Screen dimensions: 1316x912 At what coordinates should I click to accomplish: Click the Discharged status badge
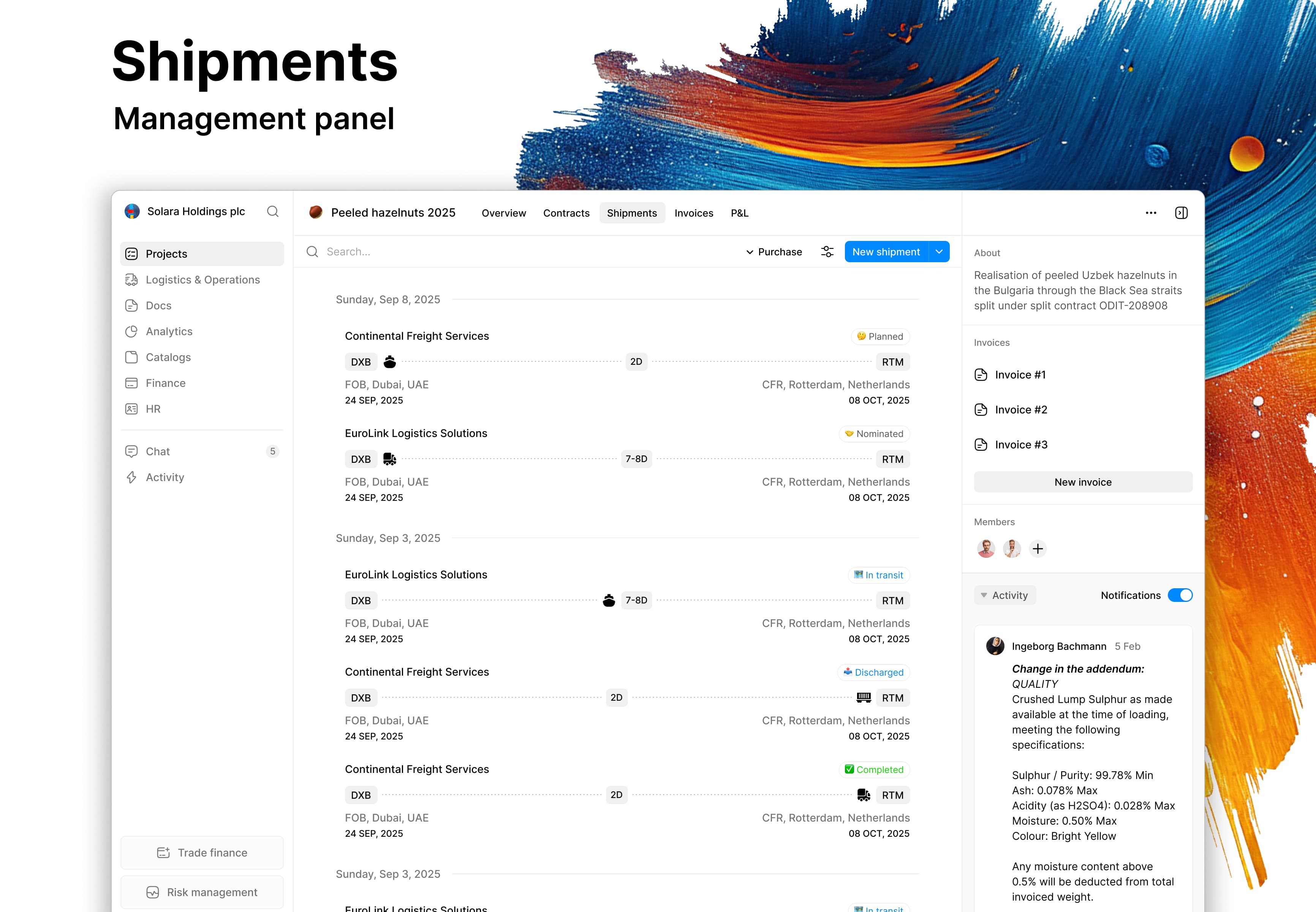tap(873, 672)
